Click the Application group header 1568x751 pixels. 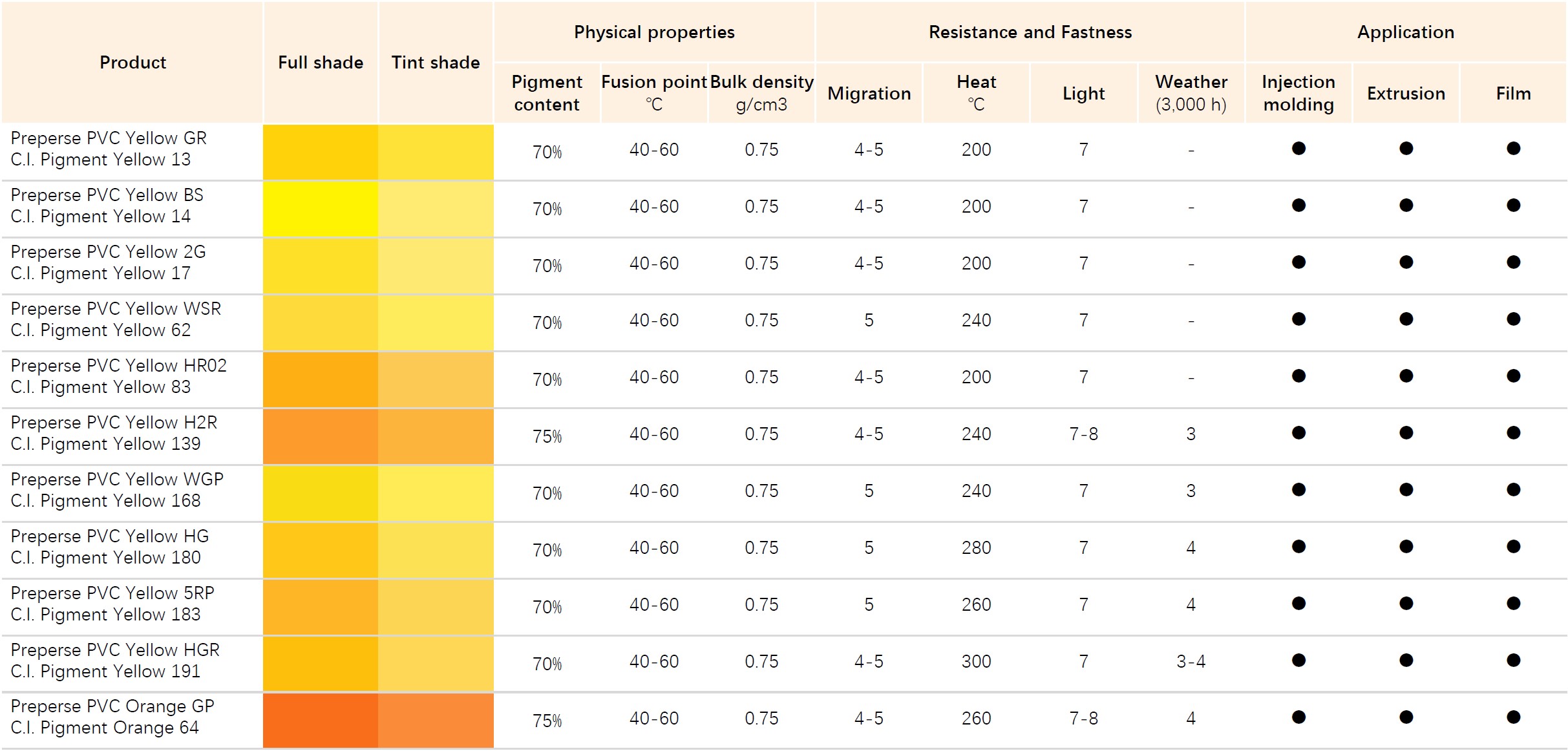pyautogui.click(x=1406, y=32)
